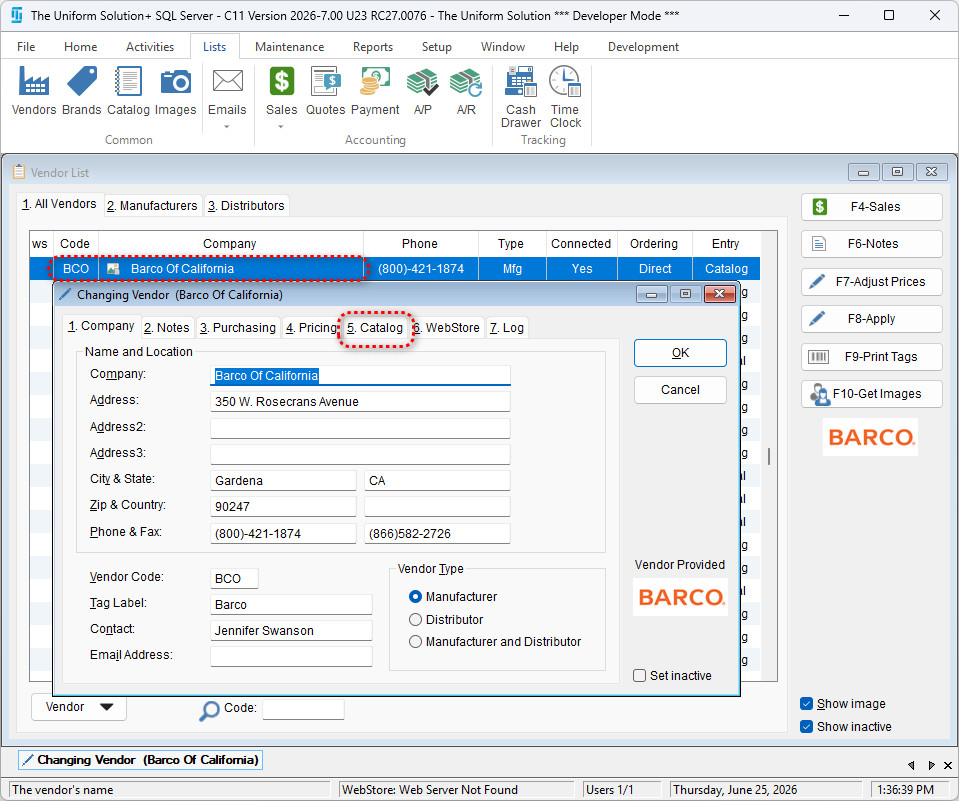The width and height of the screenshot is (959, 801).
Task: Click the F7-Adjust Prices button
Action: pyautogui.click(x=872, y=282)
